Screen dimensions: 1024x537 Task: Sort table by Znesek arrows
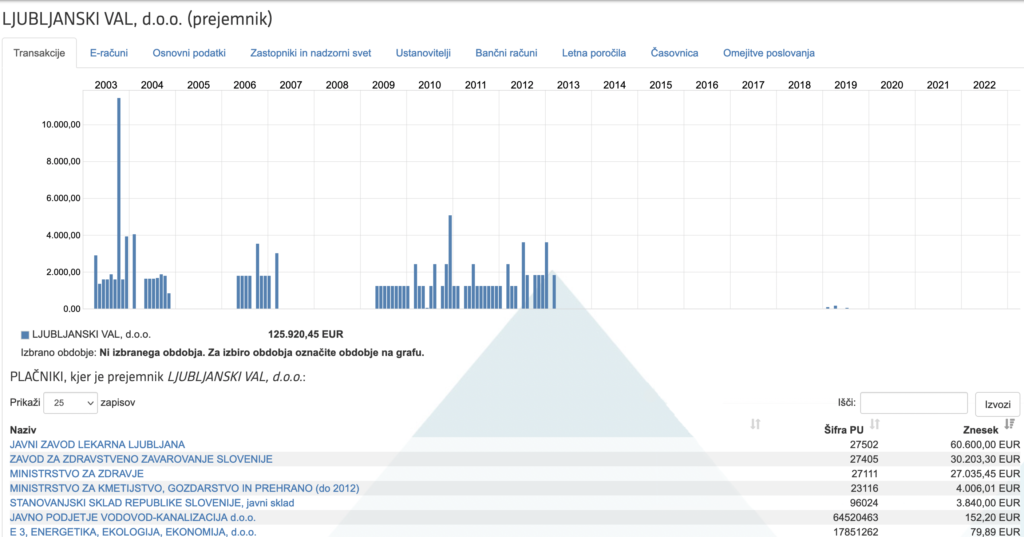coord(1010,424)
